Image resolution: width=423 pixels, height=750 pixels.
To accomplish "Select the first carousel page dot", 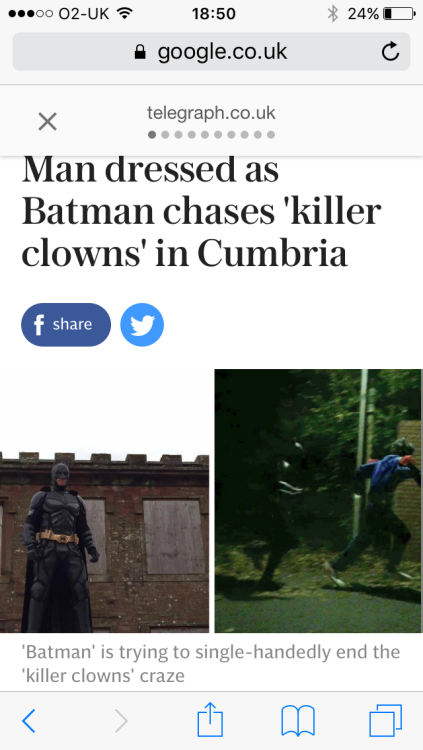I will click(152, 135).
